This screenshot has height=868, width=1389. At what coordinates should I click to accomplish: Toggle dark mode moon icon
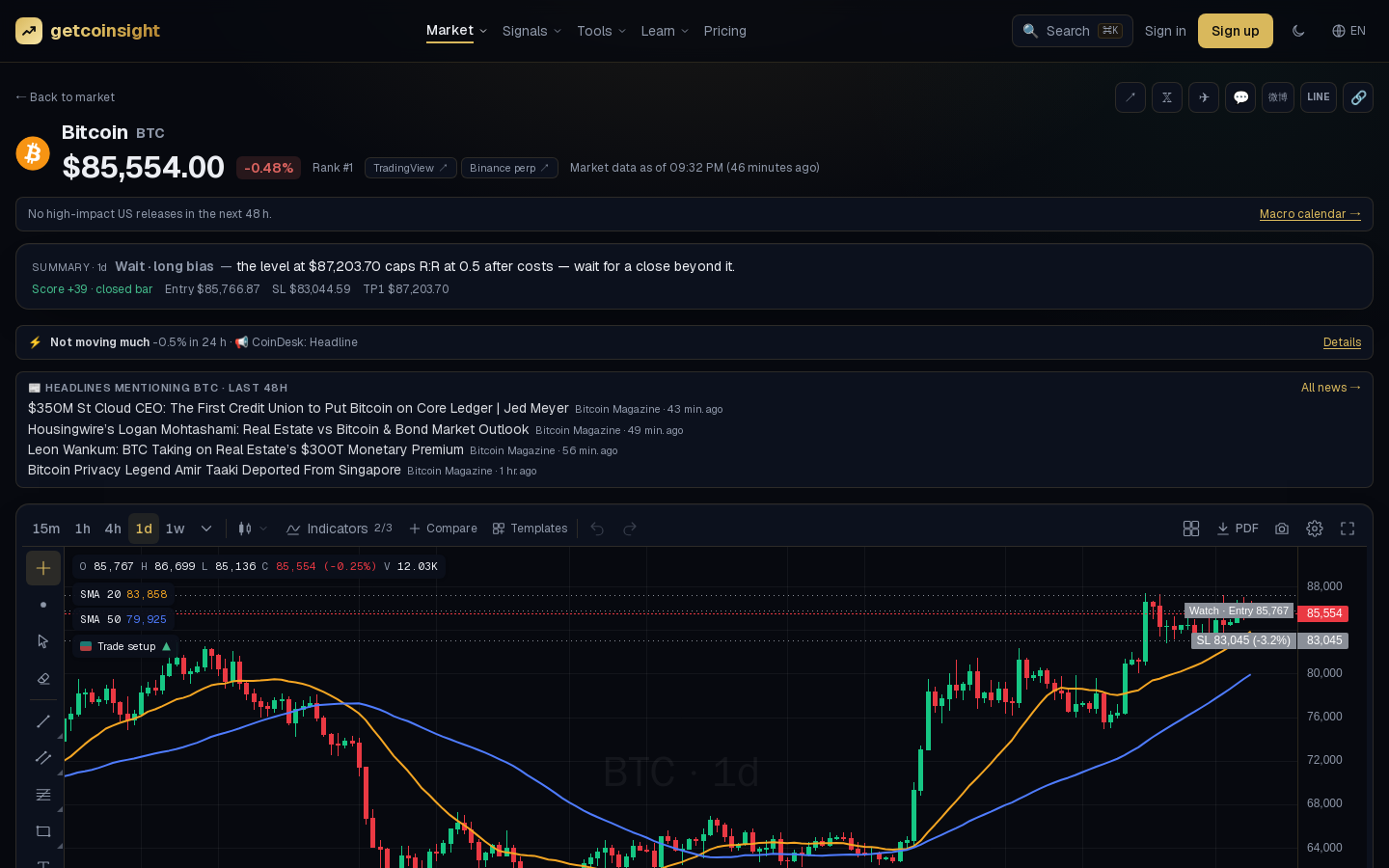[x=1298, y=31]
